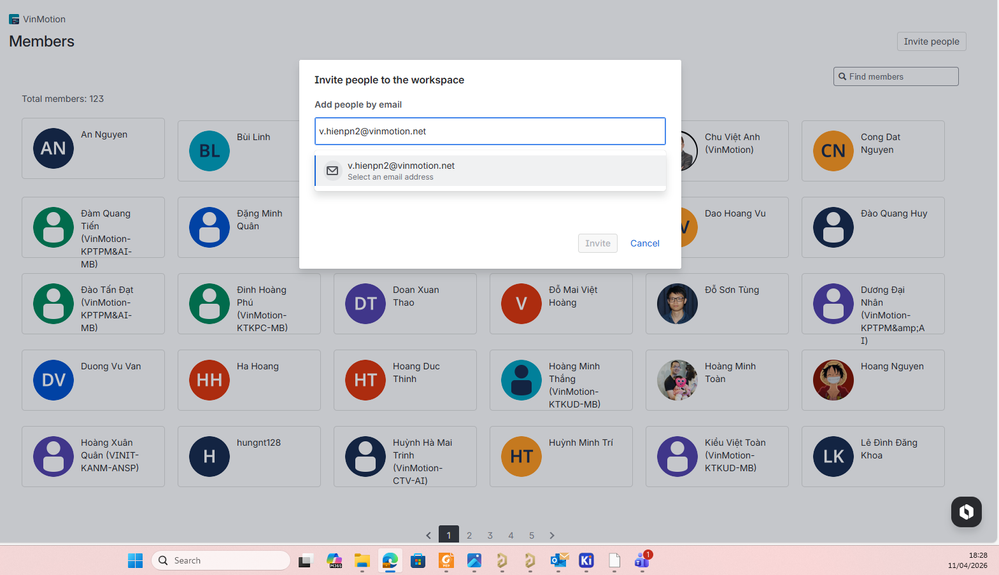Screen dimensions: 999x575
Task: Go to page 2 of members
Action: click(x=469, y=536)
